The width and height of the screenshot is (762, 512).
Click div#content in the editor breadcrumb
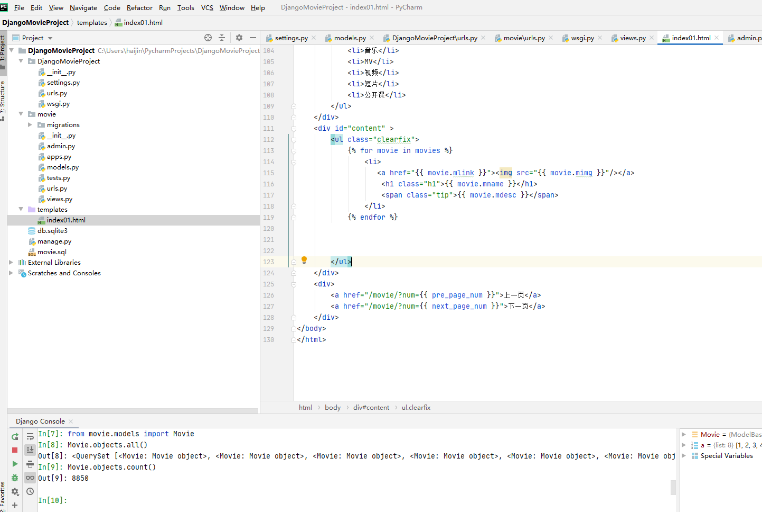click(x=371, y=407)
